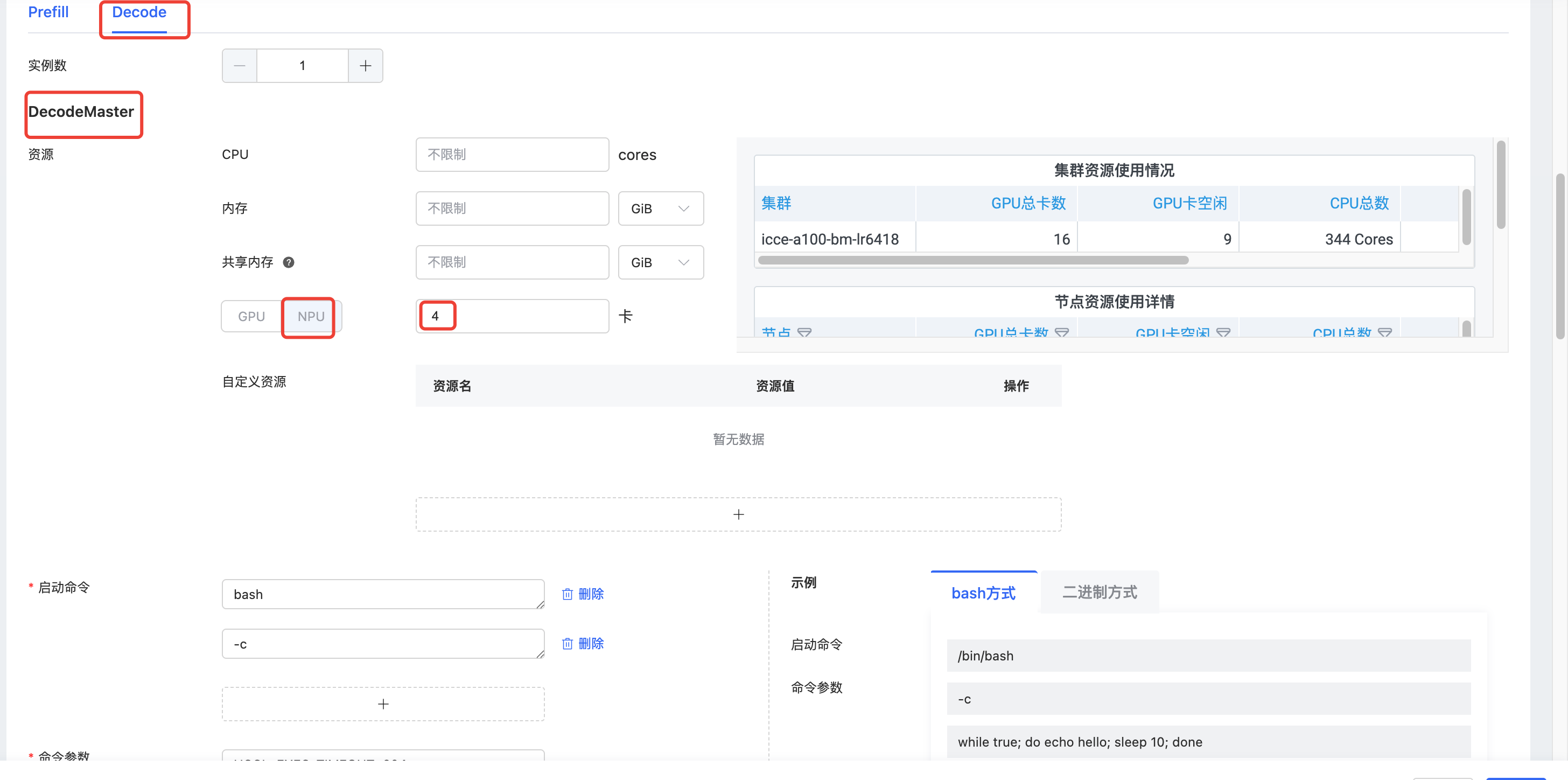Add a new custom resource row
The width and height of the screenshot is (1568, 780).
point(738,514)
